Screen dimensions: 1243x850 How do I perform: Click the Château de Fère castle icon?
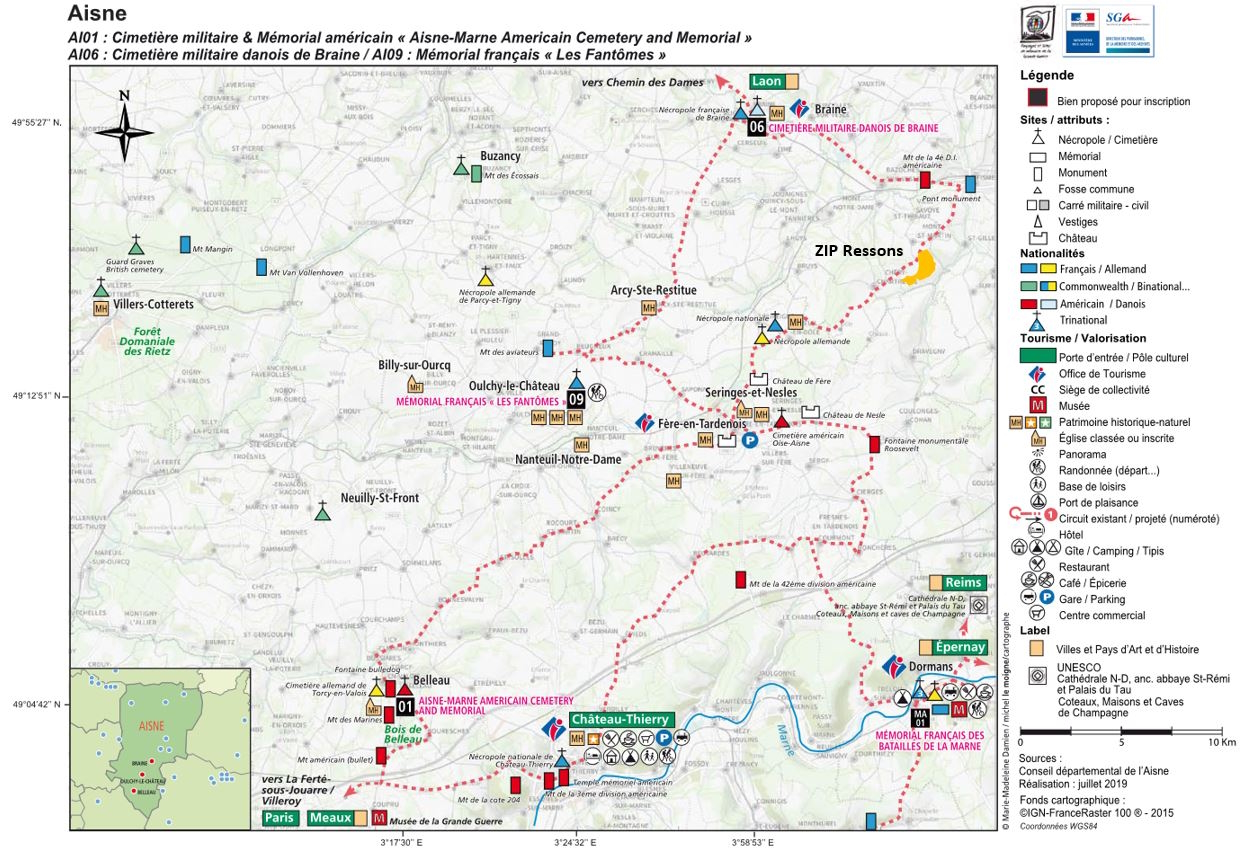[760, 379]
